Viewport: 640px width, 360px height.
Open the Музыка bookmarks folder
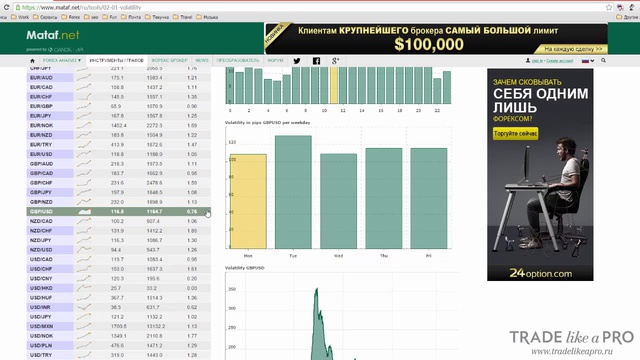pos(207,17)
